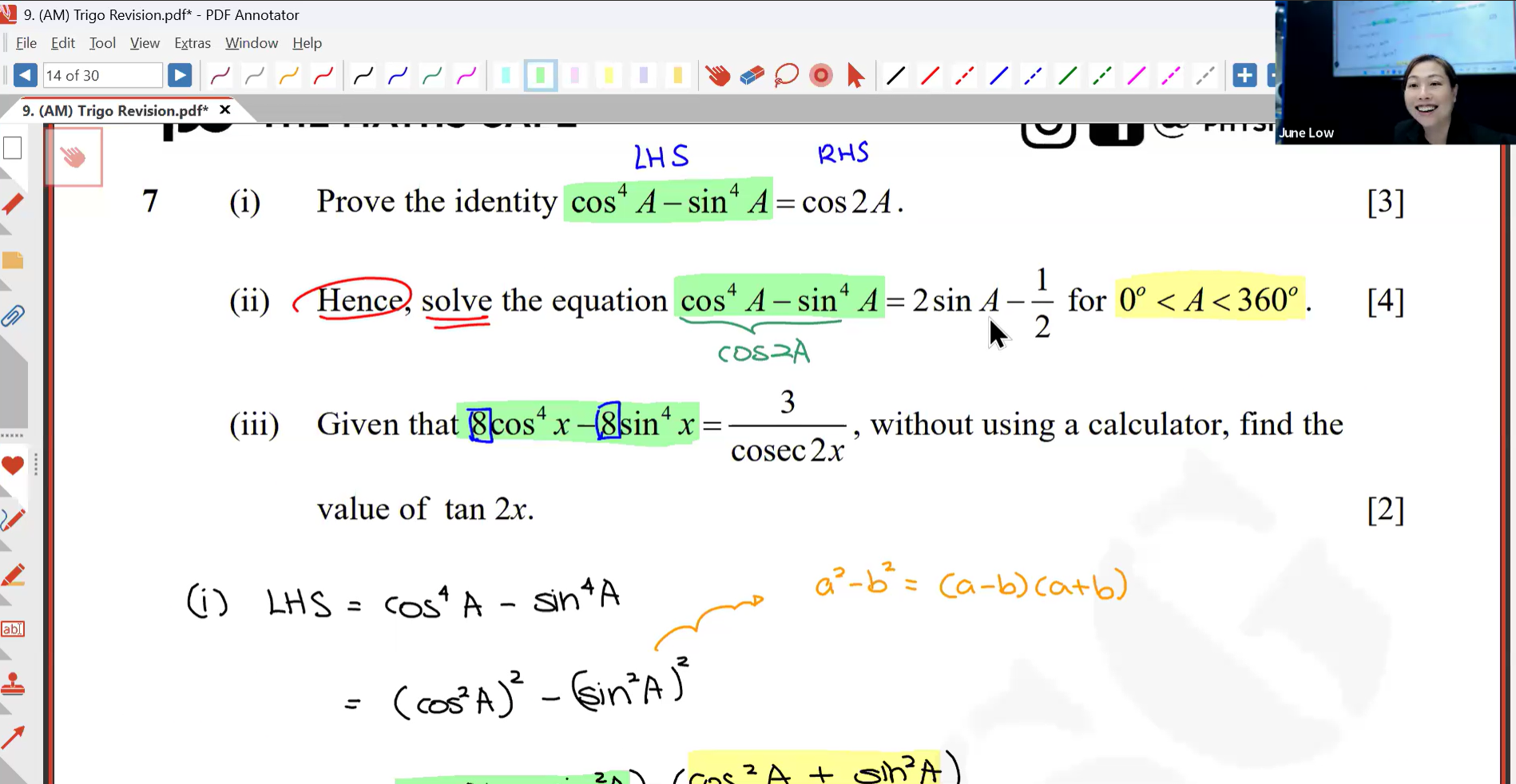Choose the selected green highlighter marker

(x=541, y=76)
